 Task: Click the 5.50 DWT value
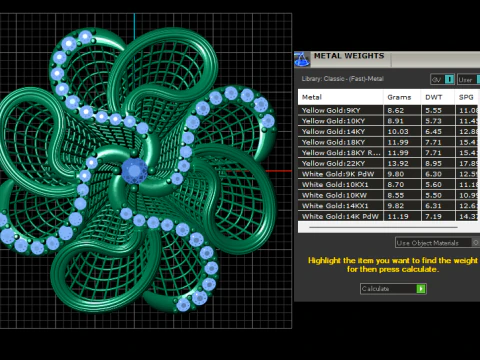[x=433, y=195]
